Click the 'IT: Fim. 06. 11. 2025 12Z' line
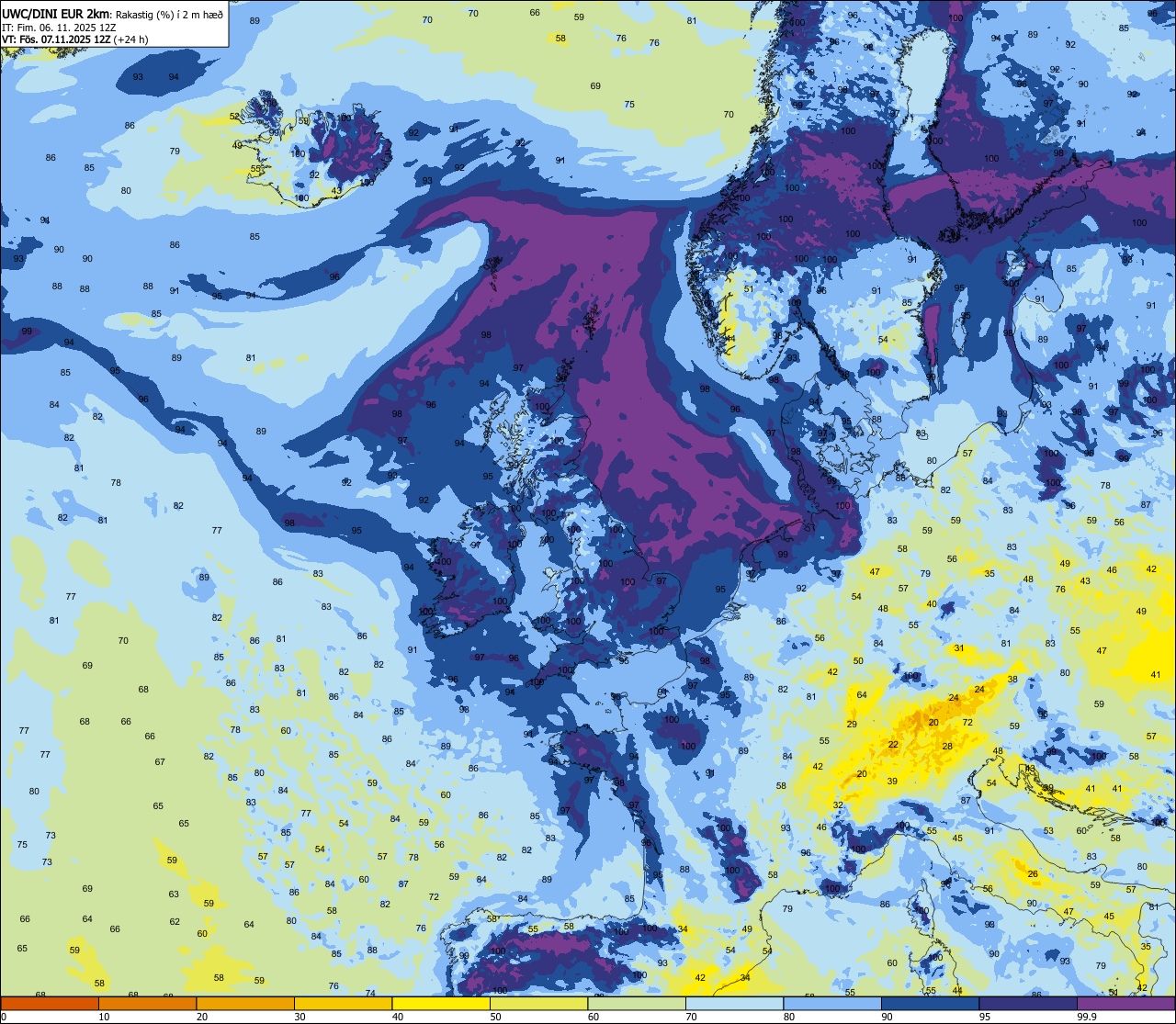The height and width of the screenshot is (1024, 1176). [x=59, y=28]
